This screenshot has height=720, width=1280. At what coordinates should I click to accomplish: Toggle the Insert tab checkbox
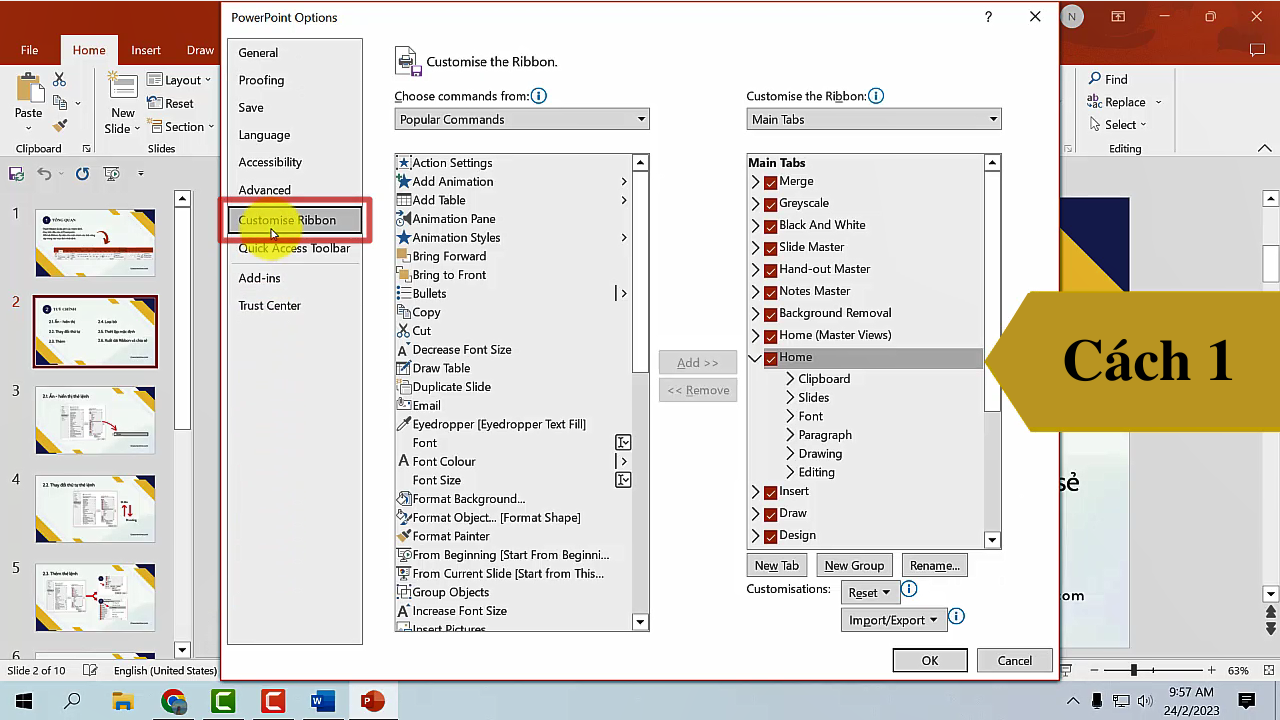(x=770, y=492)
